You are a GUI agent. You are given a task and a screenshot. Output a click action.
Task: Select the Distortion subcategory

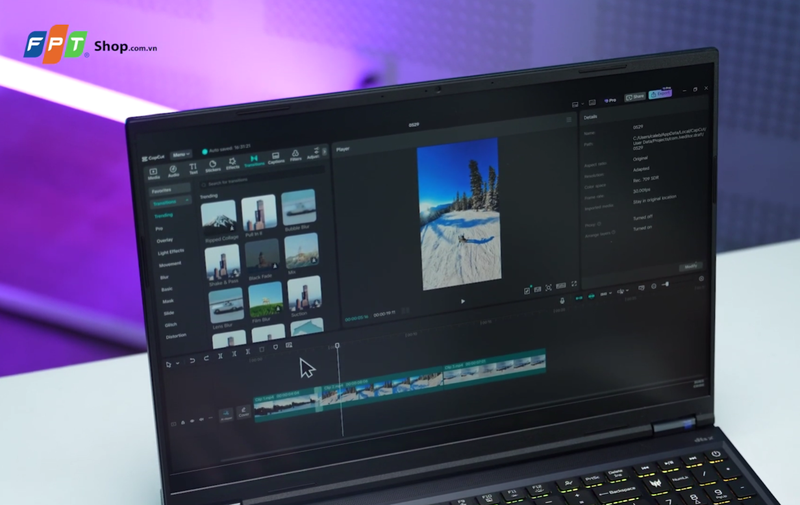tap(176, 336)
